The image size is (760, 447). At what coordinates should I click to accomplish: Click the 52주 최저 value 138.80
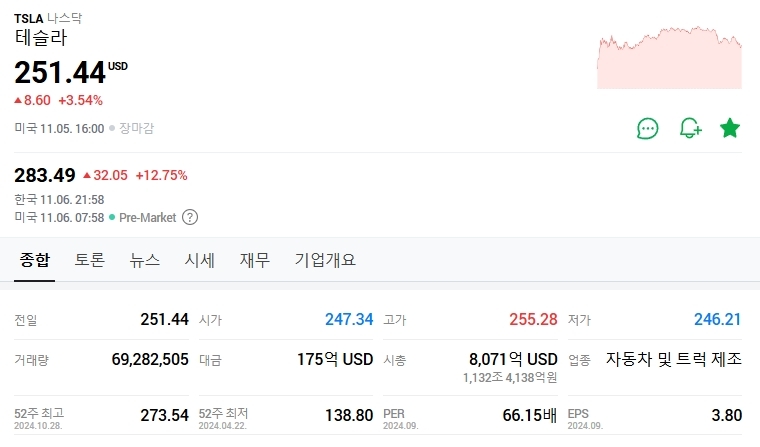point(349,415)
